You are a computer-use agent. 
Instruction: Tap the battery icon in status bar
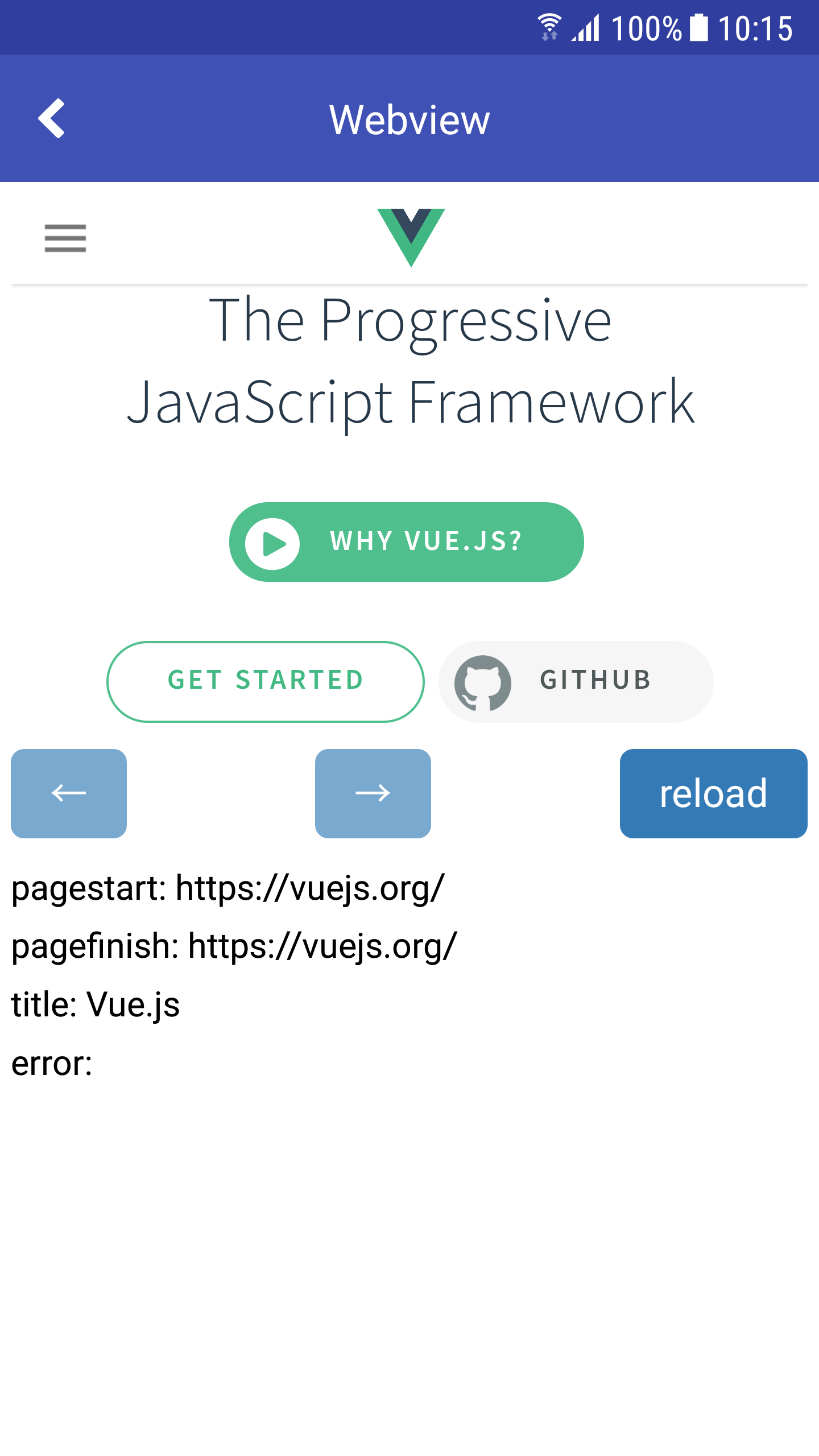pos(698,27)
